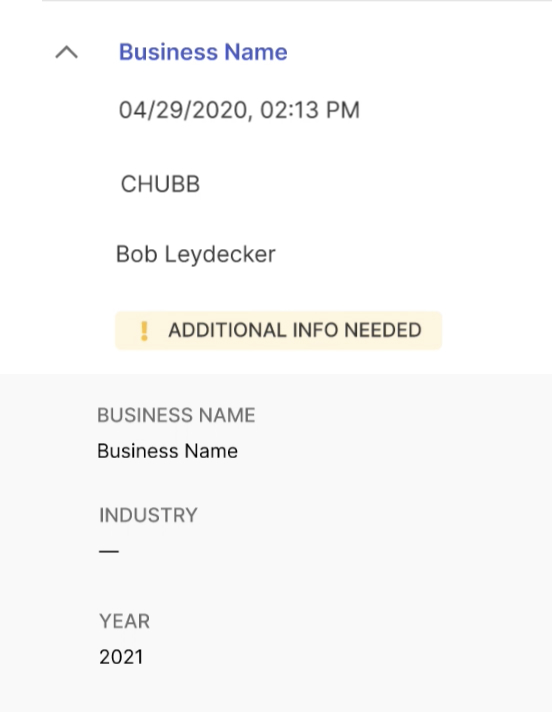Click the empty Industry dash value

109,551
